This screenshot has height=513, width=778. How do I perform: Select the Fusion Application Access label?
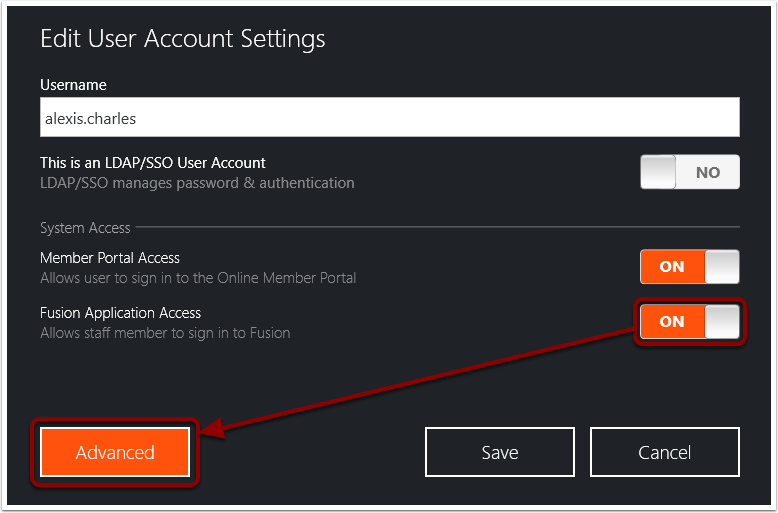tap(121, 313)
